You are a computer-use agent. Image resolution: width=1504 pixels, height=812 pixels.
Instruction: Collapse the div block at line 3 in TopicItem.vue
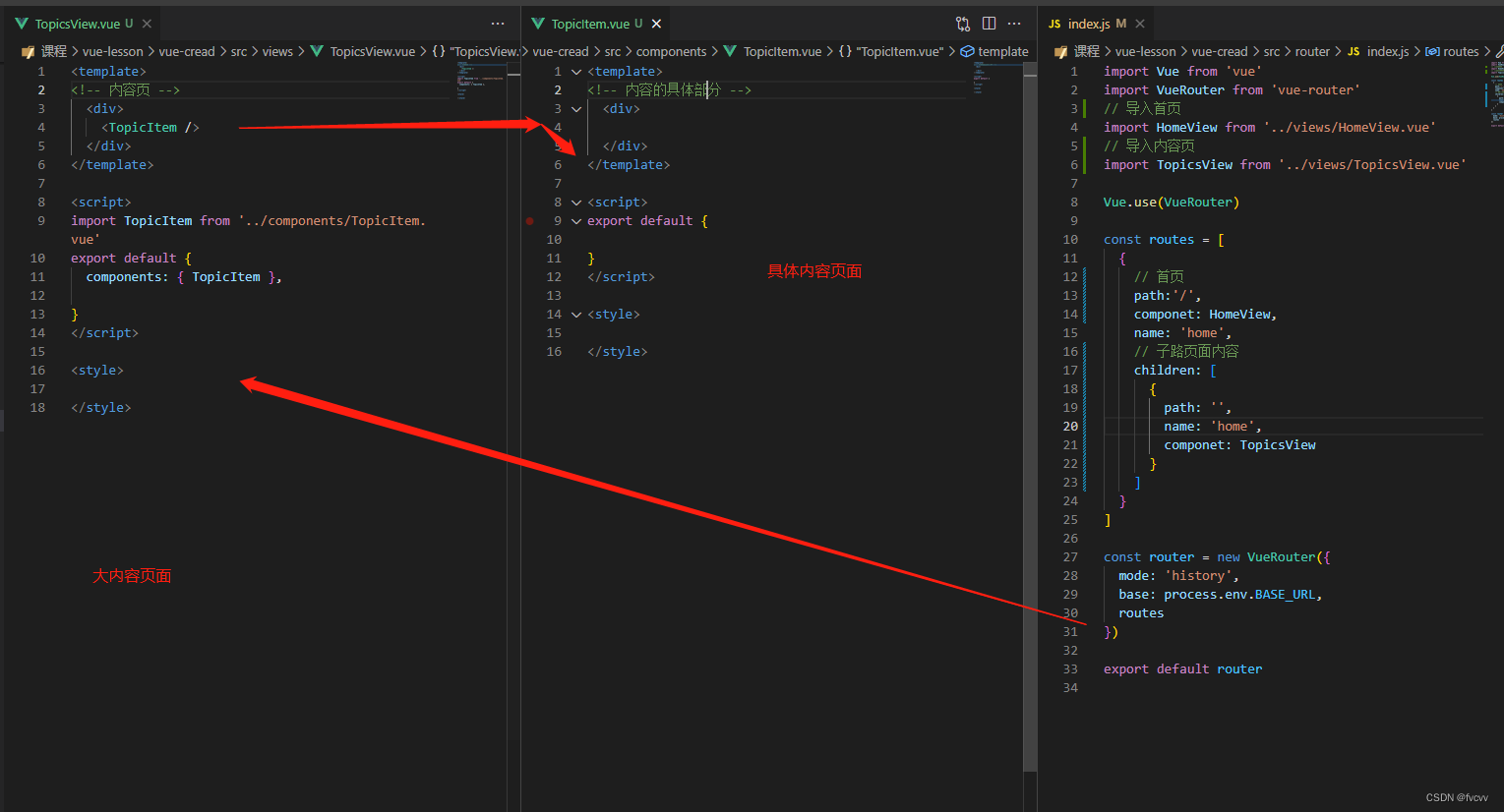click(576, 109)
